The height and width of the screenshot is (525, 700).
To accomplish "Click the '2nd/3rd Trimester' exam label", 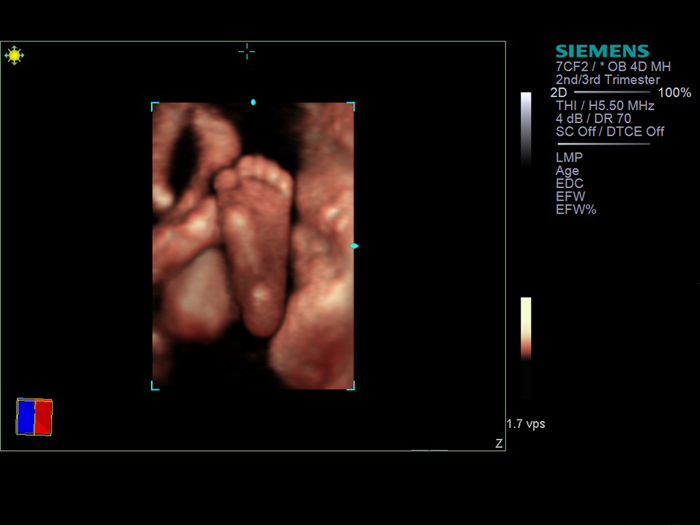I will pyautogui.click(x=608, y=79).
